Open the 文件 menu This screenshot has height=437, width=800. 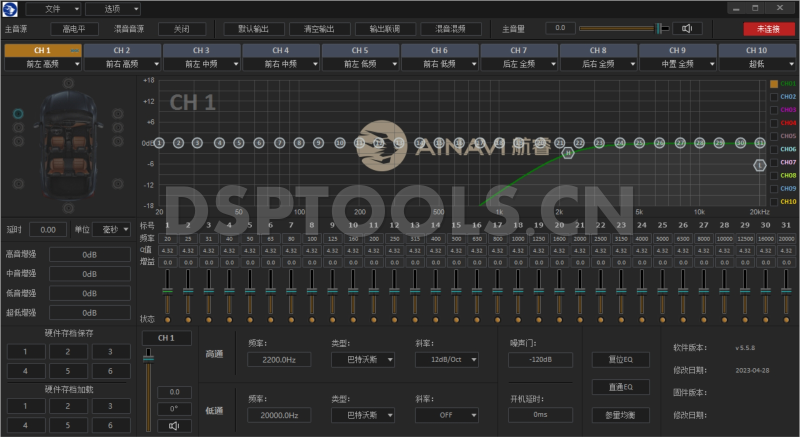[x=58, y=8]
